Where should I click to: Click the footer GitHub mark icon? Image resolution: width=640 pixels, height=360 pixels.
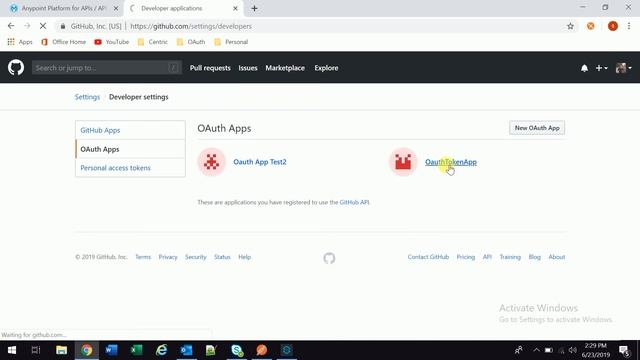click(x=329, y=258)
